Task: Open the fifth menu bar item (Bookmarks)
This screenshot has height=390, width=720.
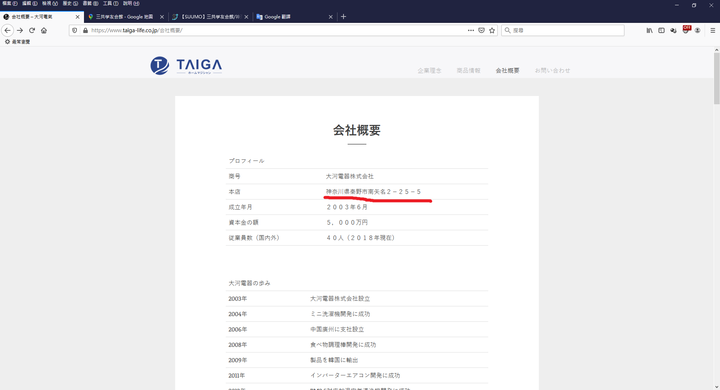Action: [x=90, y=3]
